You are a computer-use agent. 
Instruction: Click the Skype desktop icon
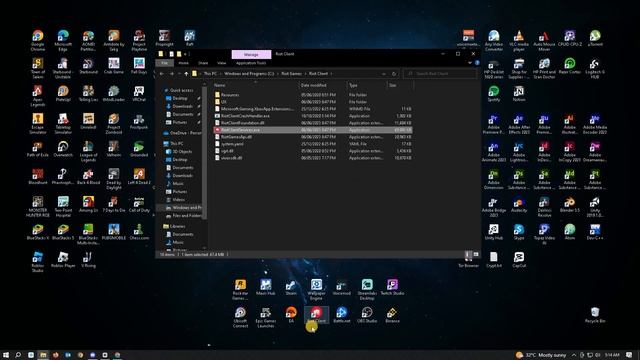click(x=519, y=232)
